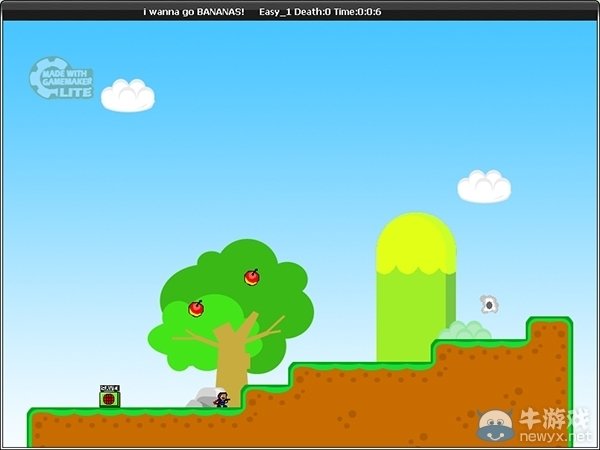Screen dimensions: 600x450
Task: Click the white cloud on the right side
Action: (484, 186)
